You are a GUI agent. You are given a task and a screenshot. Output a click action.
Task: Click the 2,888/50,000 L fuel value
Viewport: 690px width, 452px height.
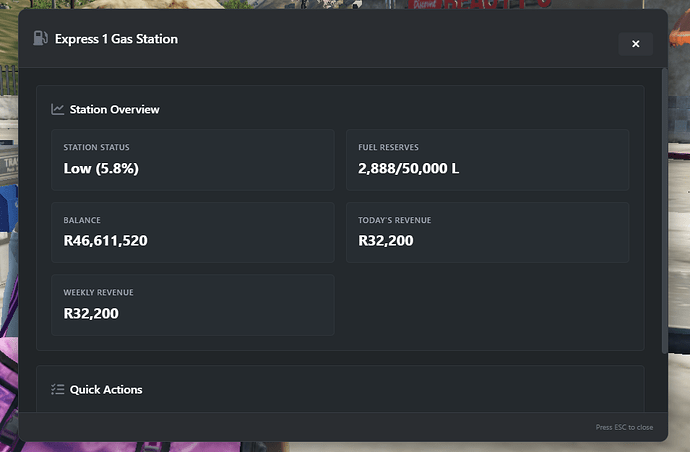click(408, 168)
